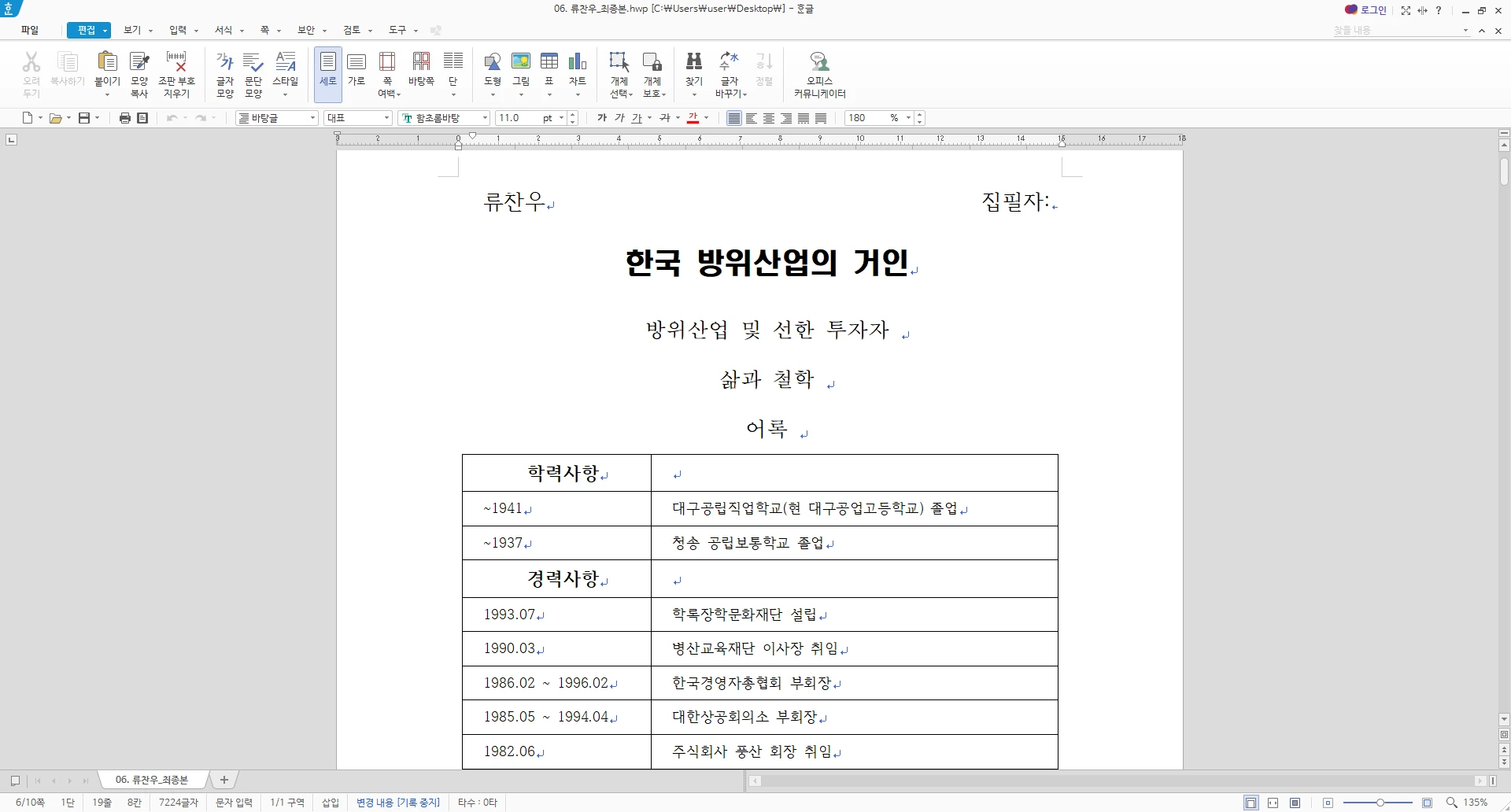Click Delete Typesetting Marks (조판 부호 지우기)
Viewport: 1511px width, 812px height.
pos(176,75)
